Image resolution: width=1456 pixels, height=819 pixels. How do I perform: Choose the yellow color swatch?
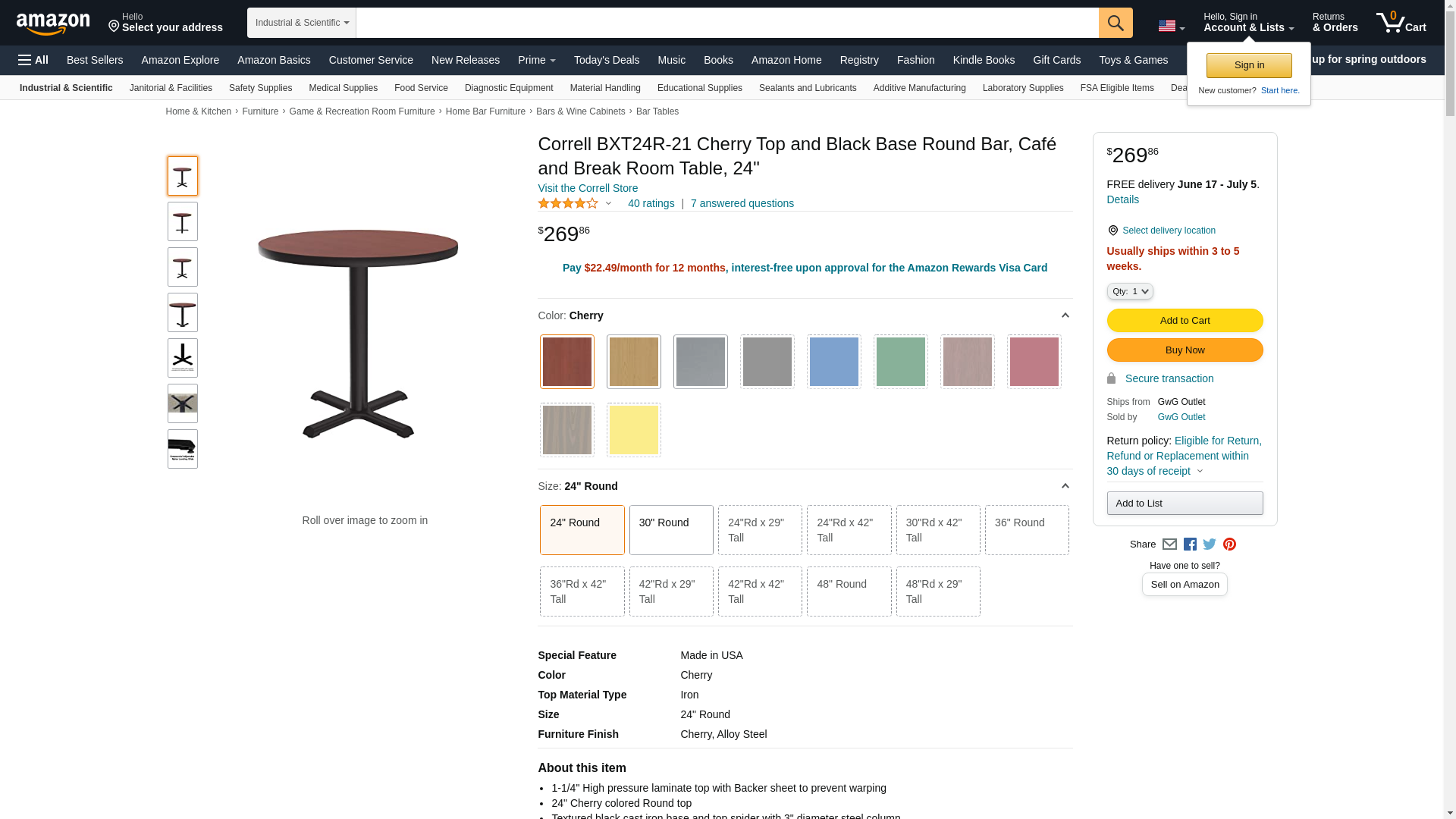coord(634,430)
